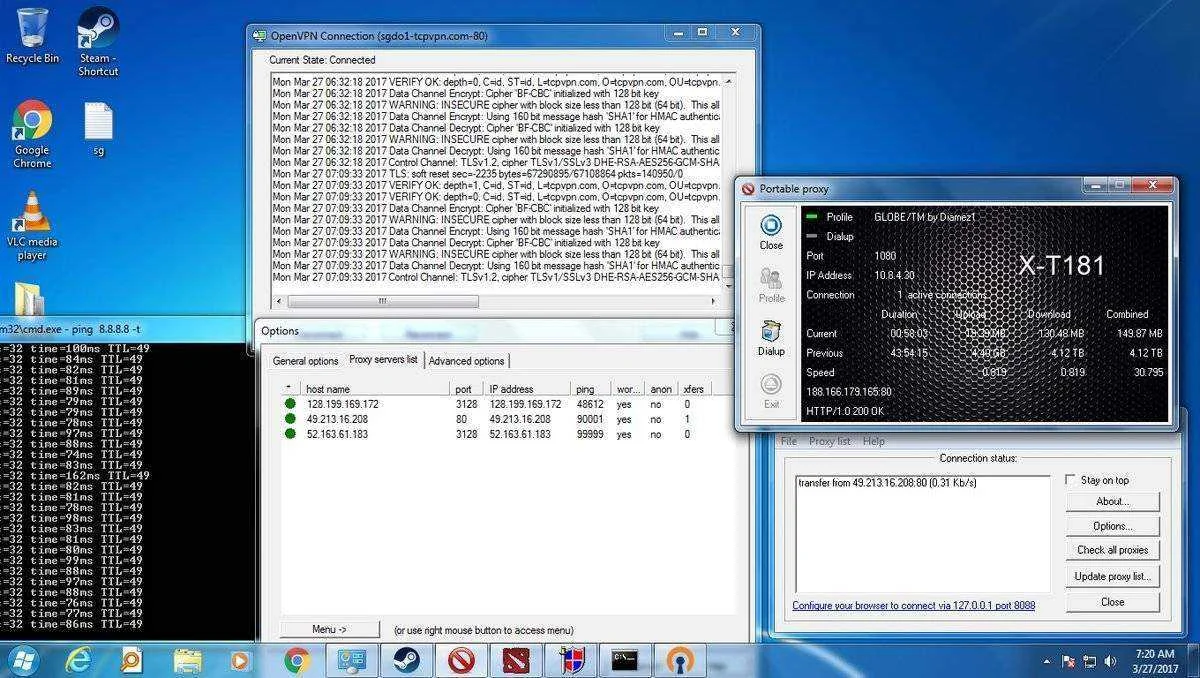Open the Advanced options tab
The width and height of the screenshot is (1200, 678).
click(x=466, y=361)
